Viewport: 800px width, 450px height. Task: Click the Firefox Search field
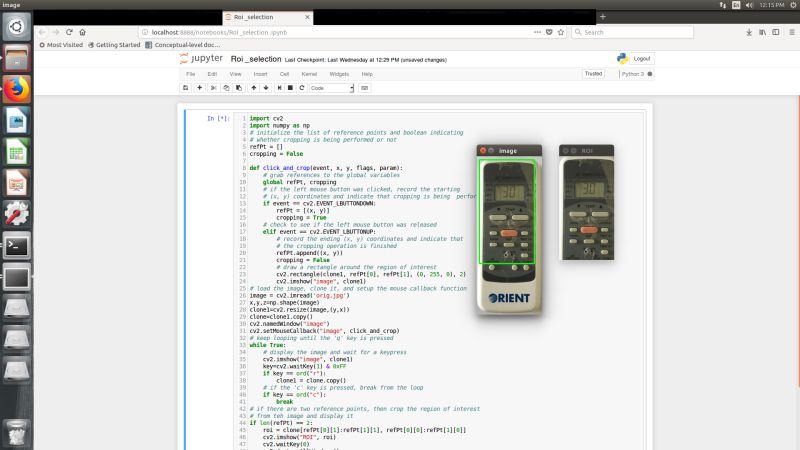pyautogui.click(x=633, y=32)
